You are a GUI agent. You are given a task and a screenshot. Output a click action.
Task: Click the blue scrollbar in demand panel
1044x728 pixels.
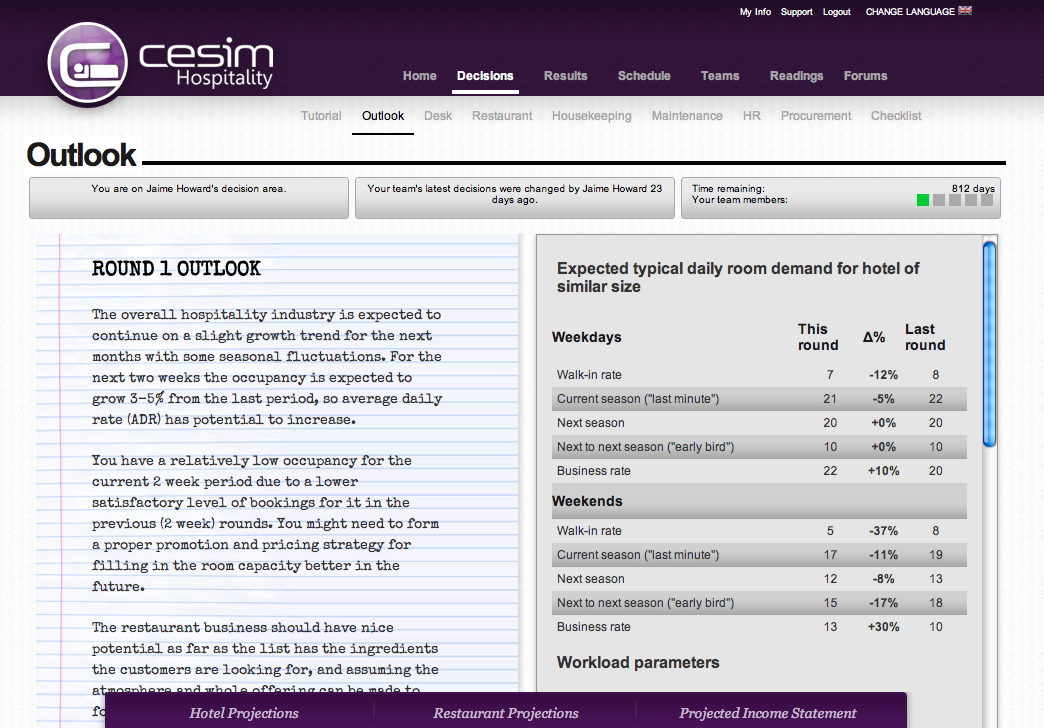989,344
